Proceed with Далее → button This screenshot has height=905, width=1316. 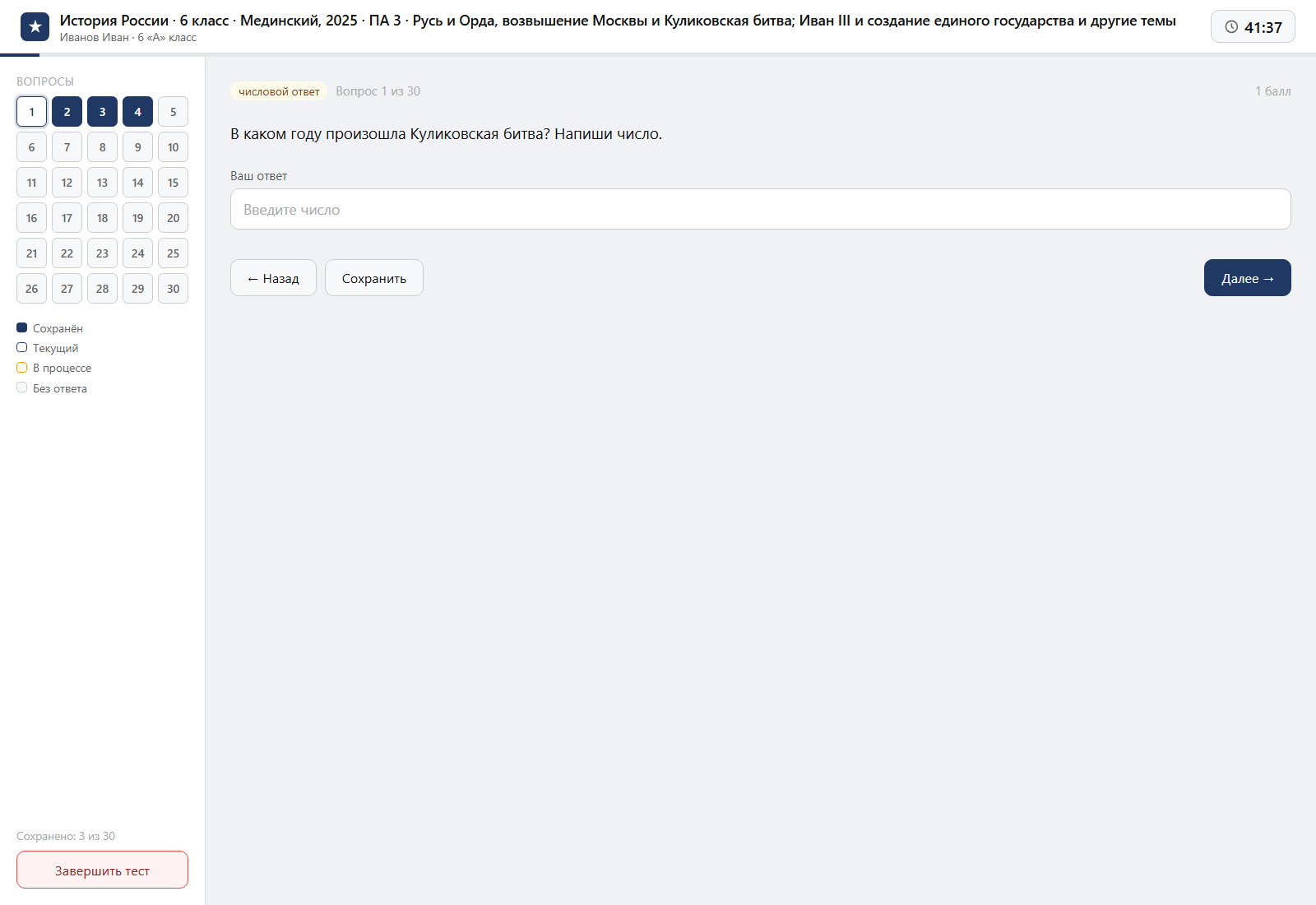[x=1247, y=278]
